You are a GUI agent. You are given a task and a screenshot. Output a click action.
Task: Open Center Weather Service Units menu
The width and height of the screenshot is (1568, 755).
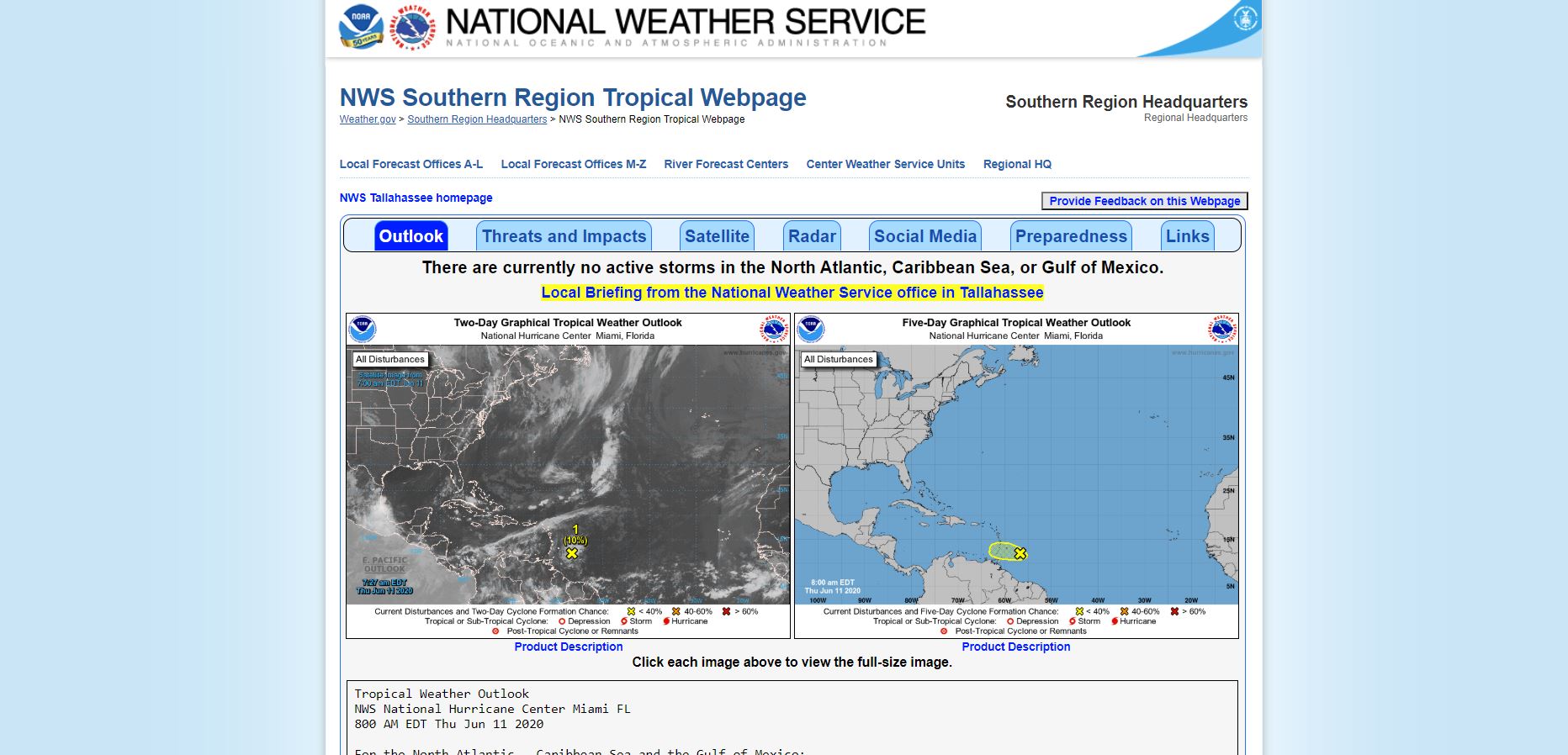pyautogui.click(x=885, y=164)
